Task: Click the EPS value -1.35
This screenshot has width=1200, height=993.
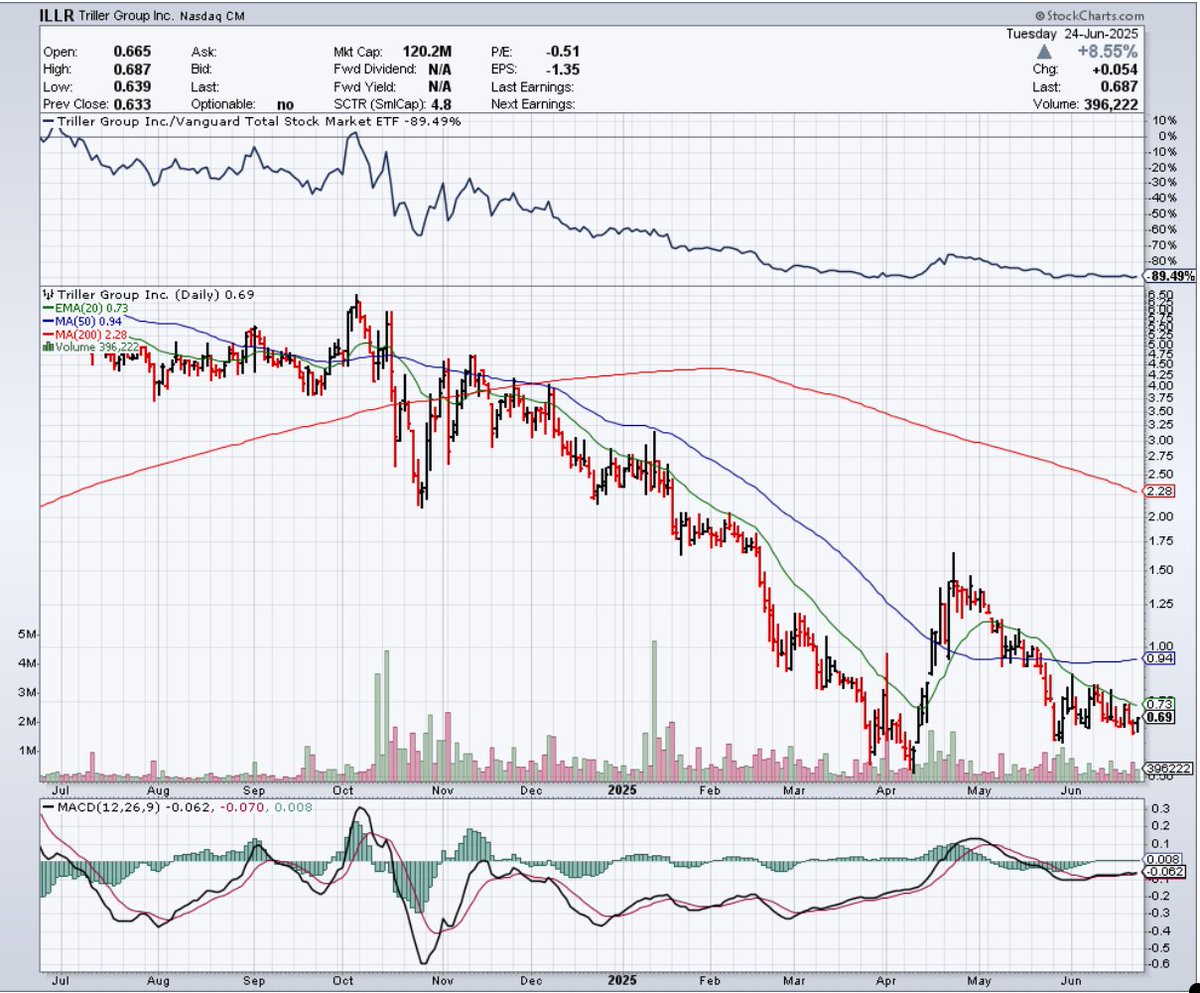Action: click(x=563, y=69)
